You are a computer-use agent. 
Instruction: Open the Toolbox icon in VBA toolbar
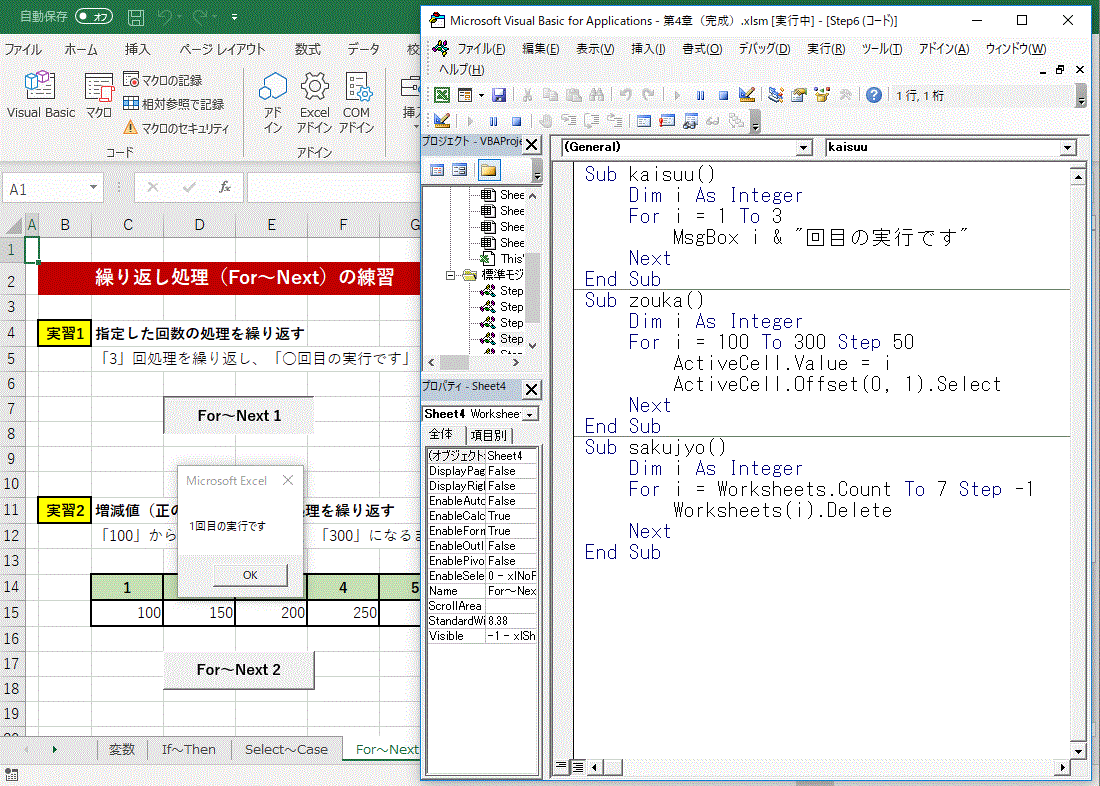point(845,95)
